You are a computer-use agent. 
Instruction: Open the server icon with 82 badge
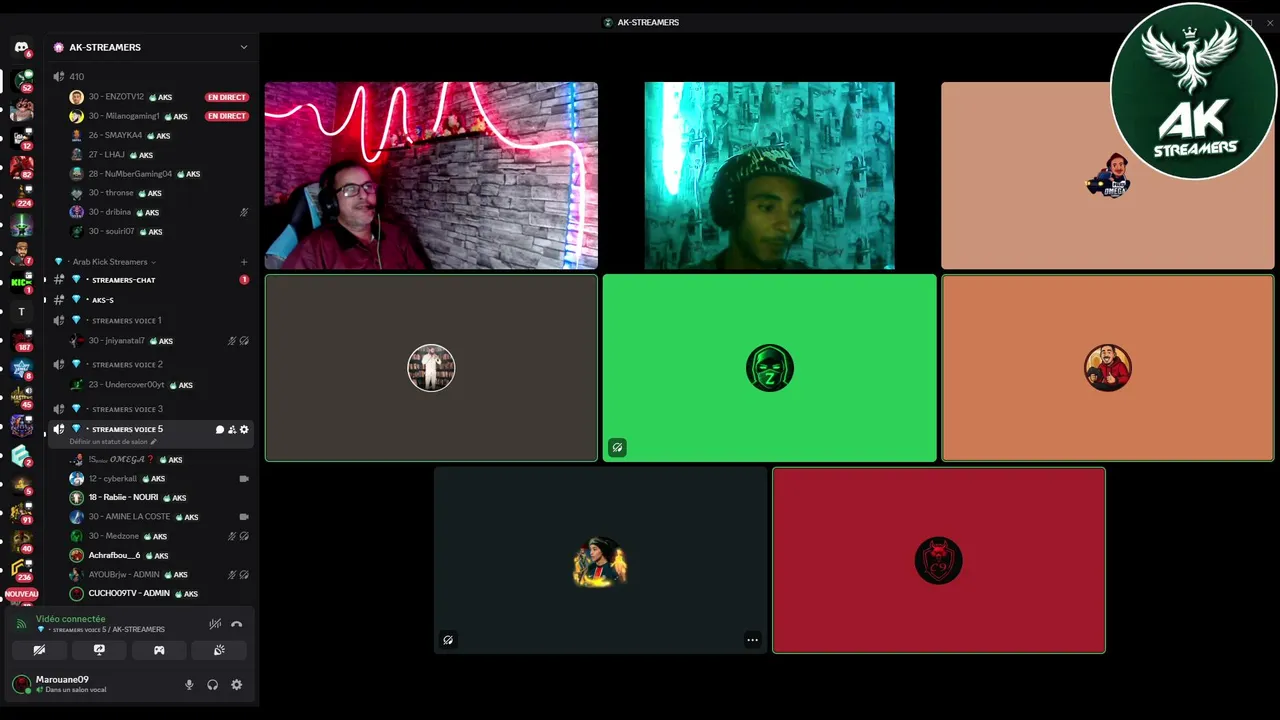(21, 167)
